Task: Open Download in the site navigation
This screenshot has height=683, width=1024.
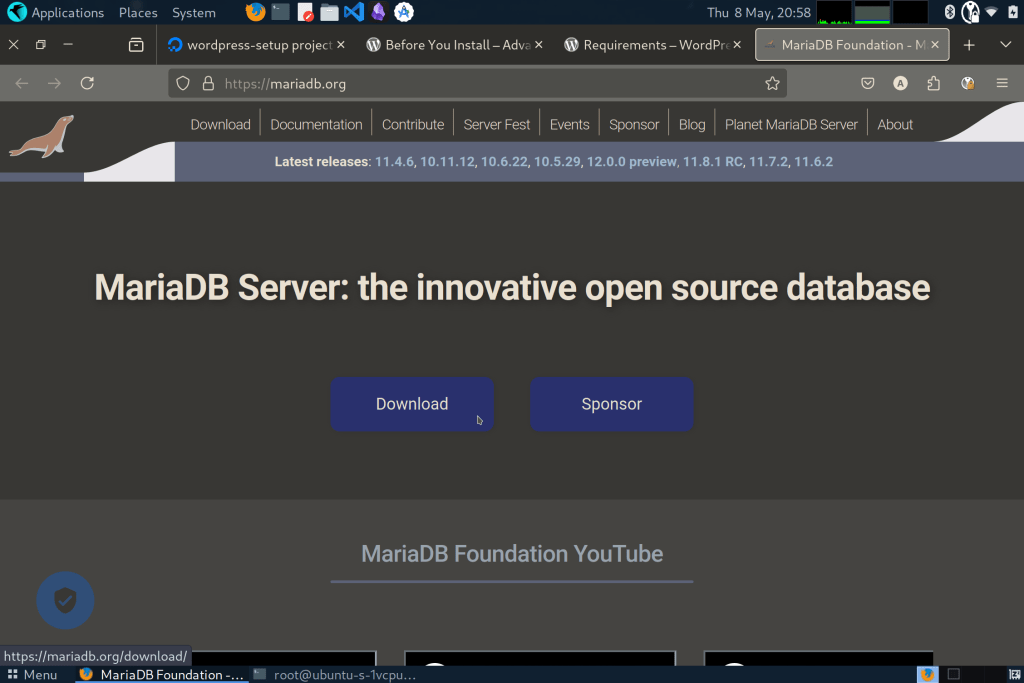Action: [x=220, y=124]
